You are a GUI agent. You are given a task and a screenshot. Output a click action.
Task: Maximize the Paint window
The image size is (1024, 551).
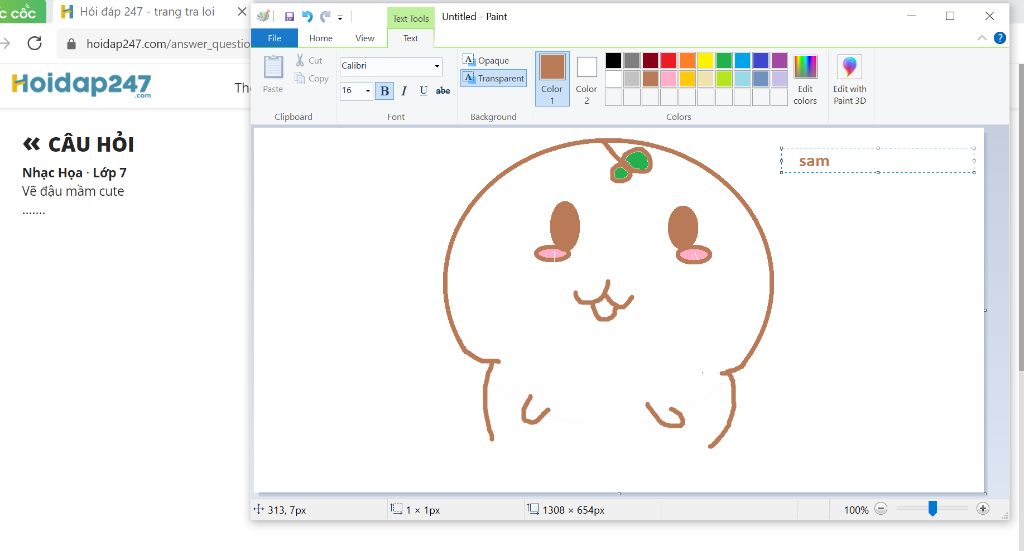(x=950, y=16)
